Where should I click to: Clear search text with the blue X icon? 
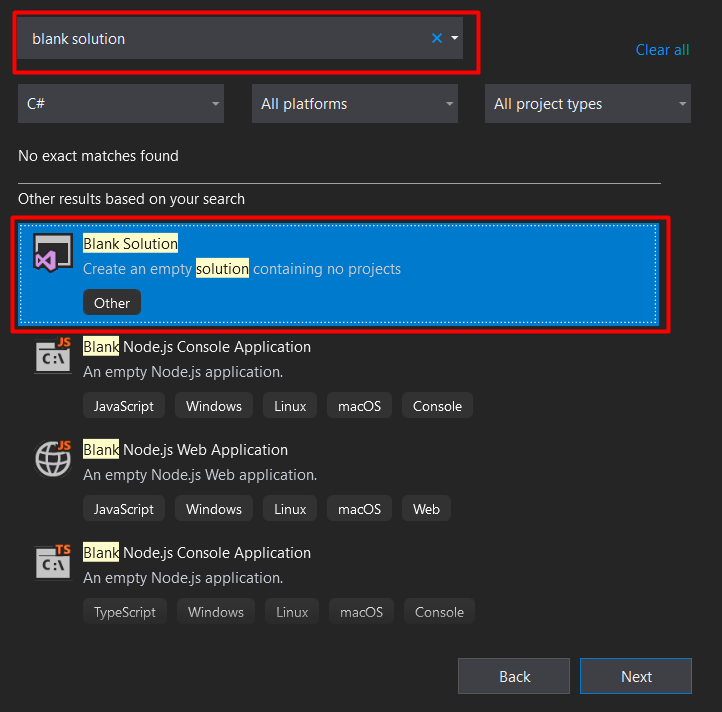coord(437,38)
